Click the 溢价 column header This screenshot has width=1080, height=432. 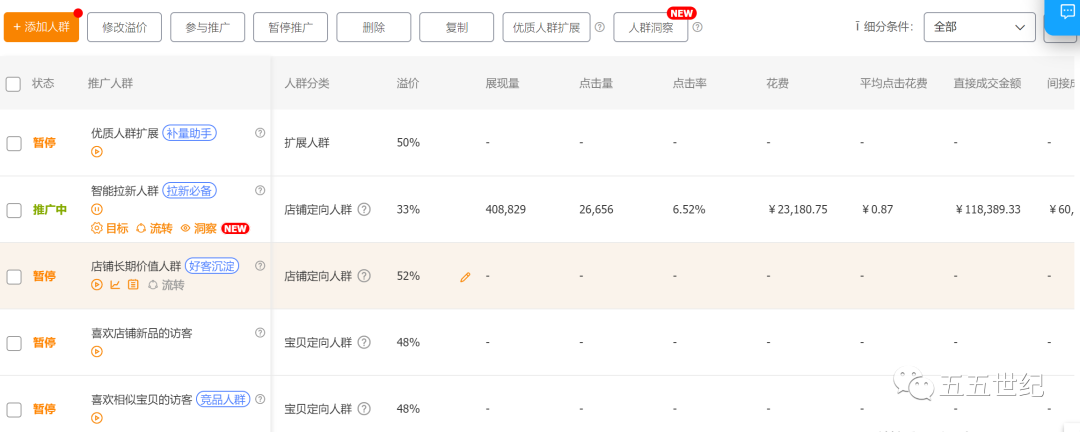pyautogui.click(x=408, y=83)
